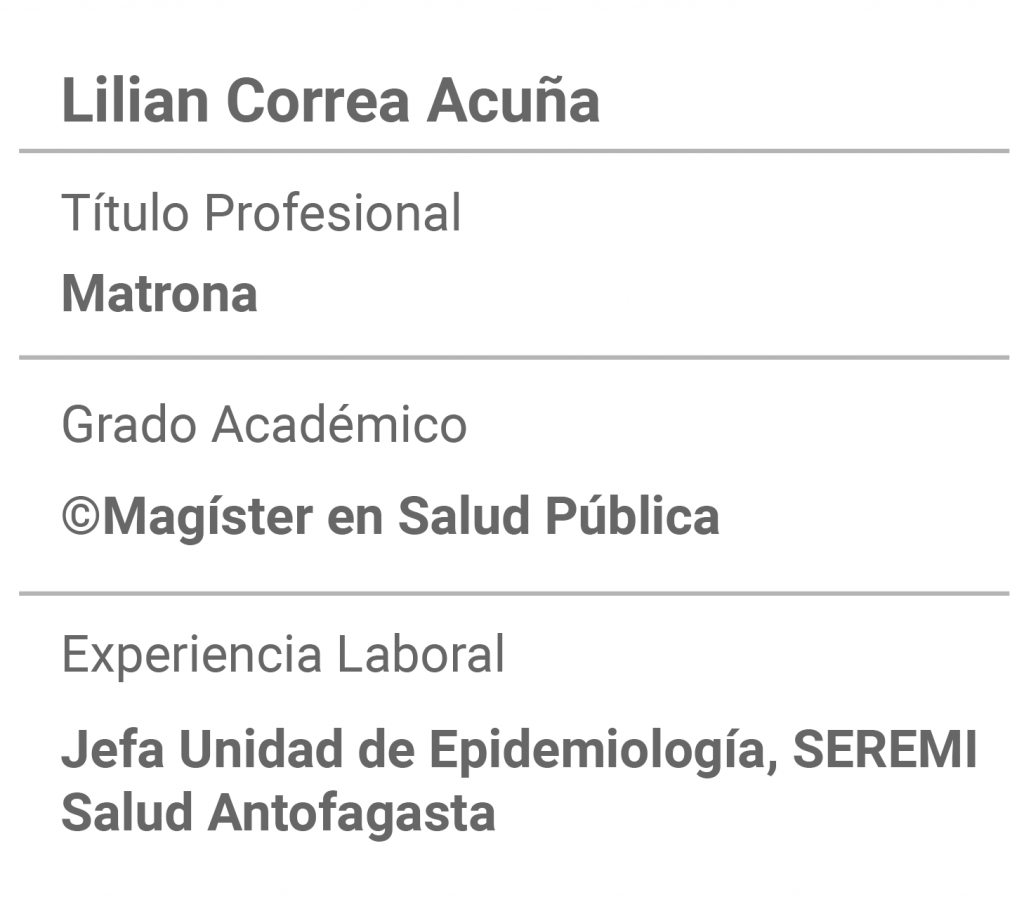Click the word Antofagasta
1024x914 pixels.
[352, 813]
